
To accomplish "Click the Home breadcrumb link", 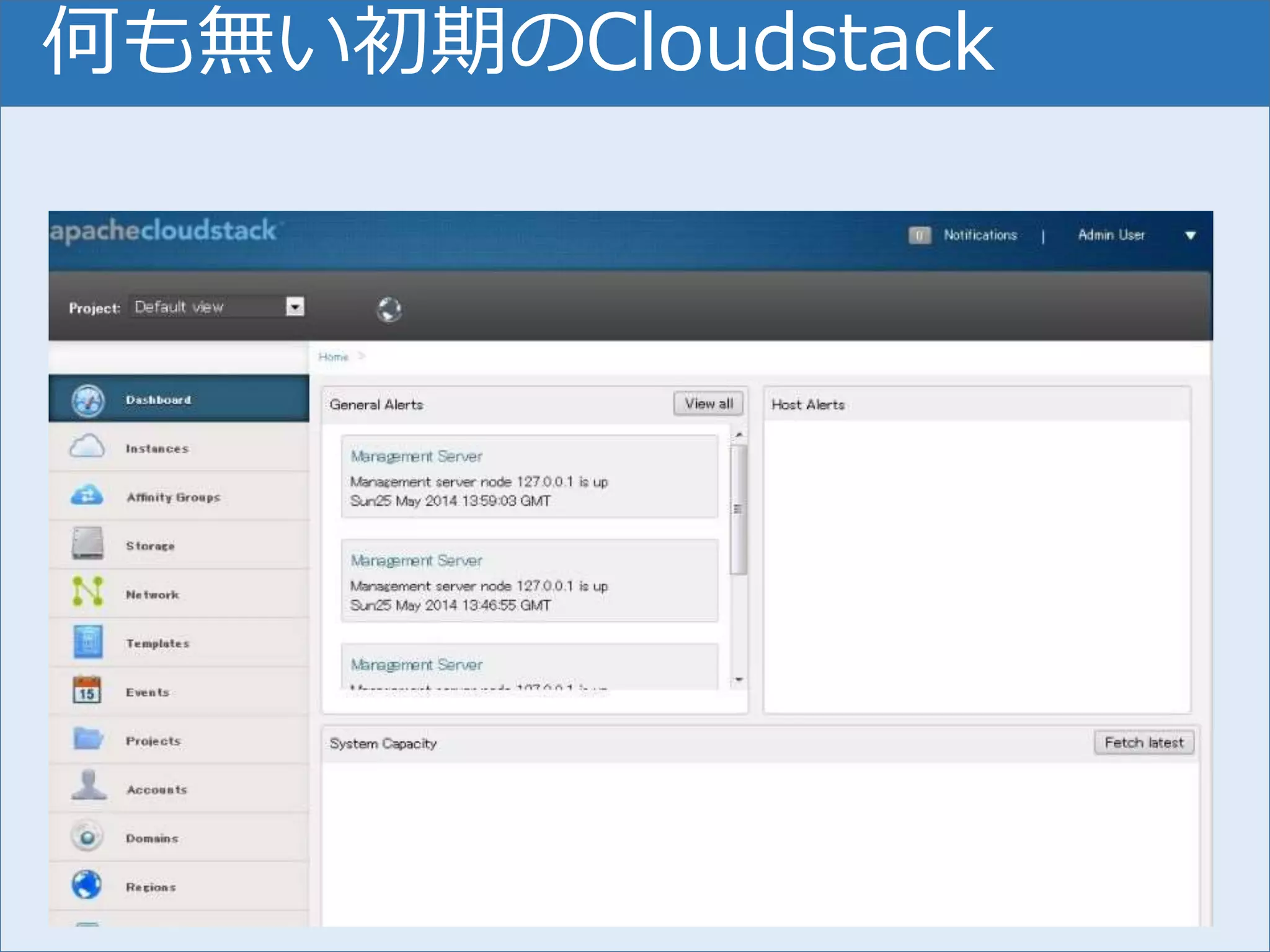I will 334,357.
